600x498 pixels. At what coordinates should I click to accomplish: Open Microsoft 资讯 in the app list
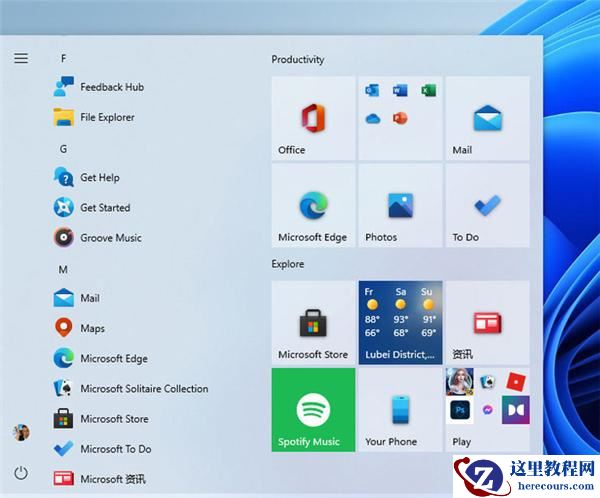99,478
